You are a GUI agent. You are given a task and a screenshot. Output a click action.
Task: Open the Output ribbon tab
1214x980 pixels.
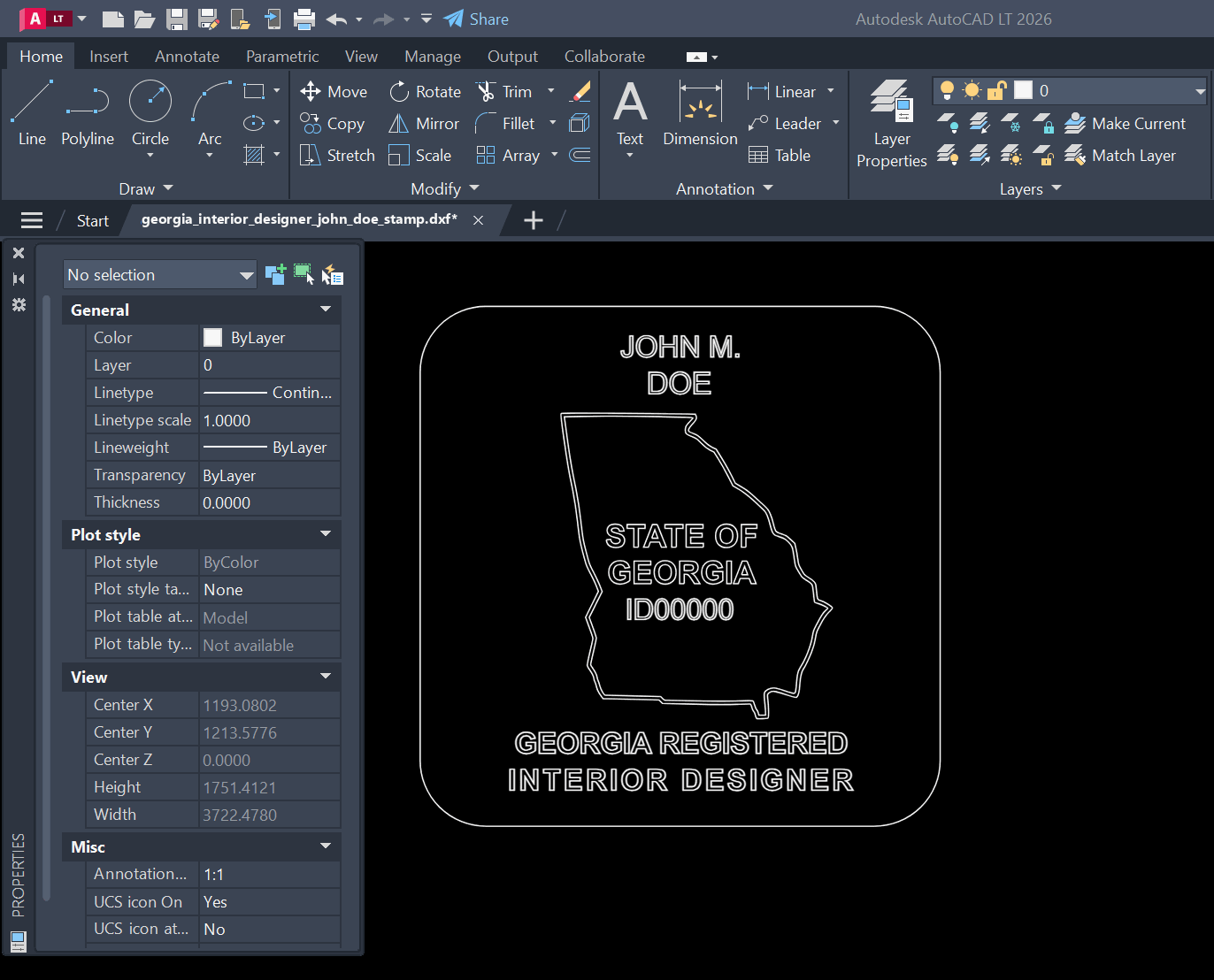[x=512, y=57]
